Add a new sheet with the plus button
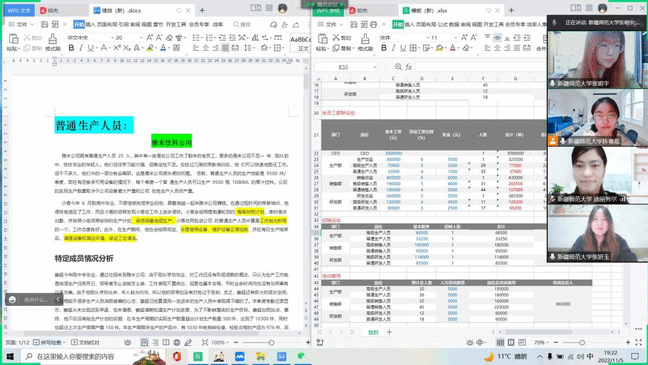 click(389, 332)
